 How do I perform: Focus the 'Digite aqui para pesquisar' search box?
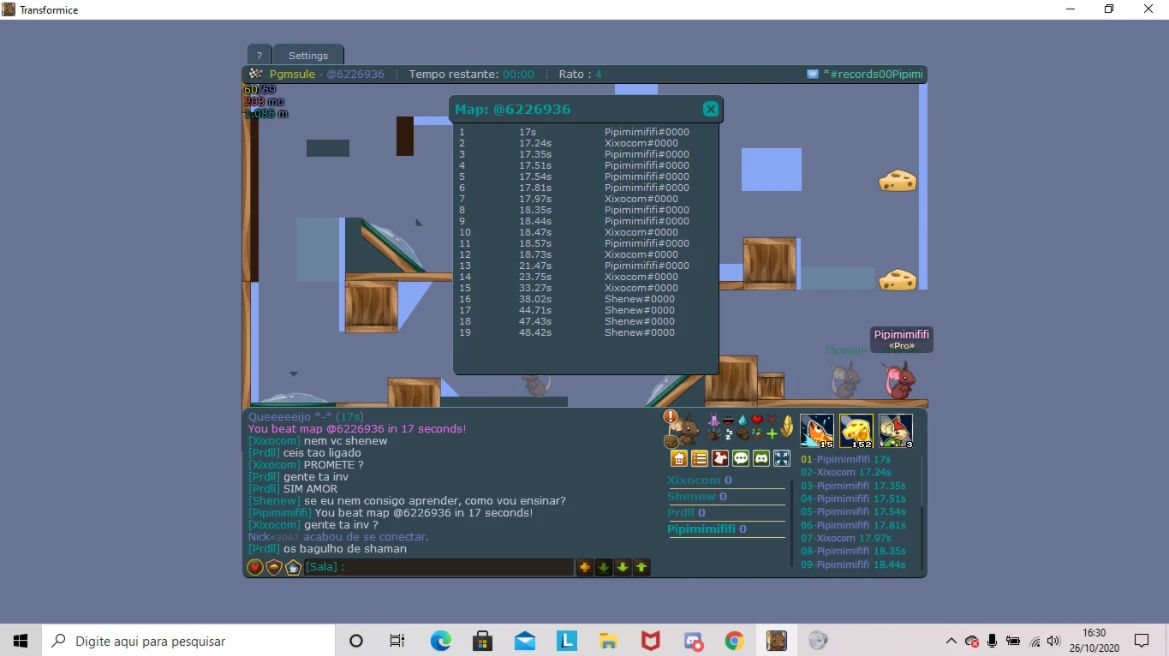pyautogui.click(x=189, y=640)
